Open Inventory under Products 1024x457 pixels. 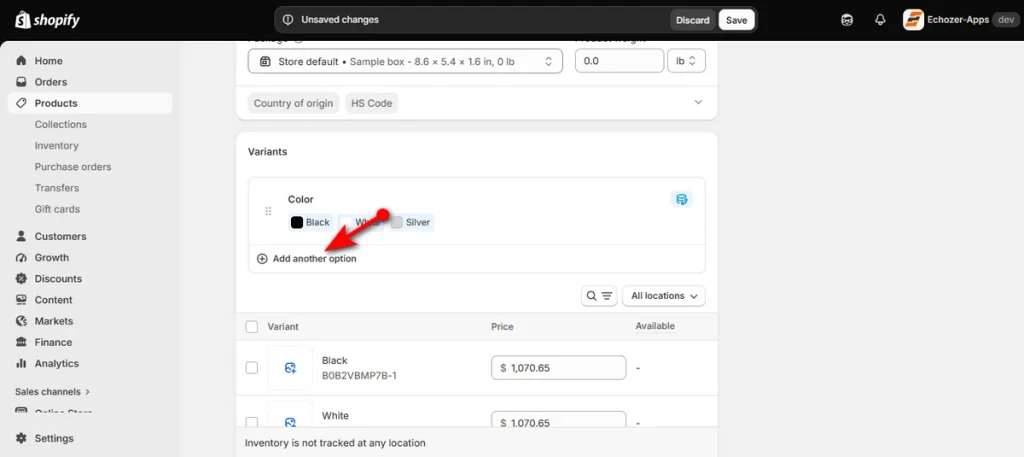pyautogui.click(x=57, y=146)
